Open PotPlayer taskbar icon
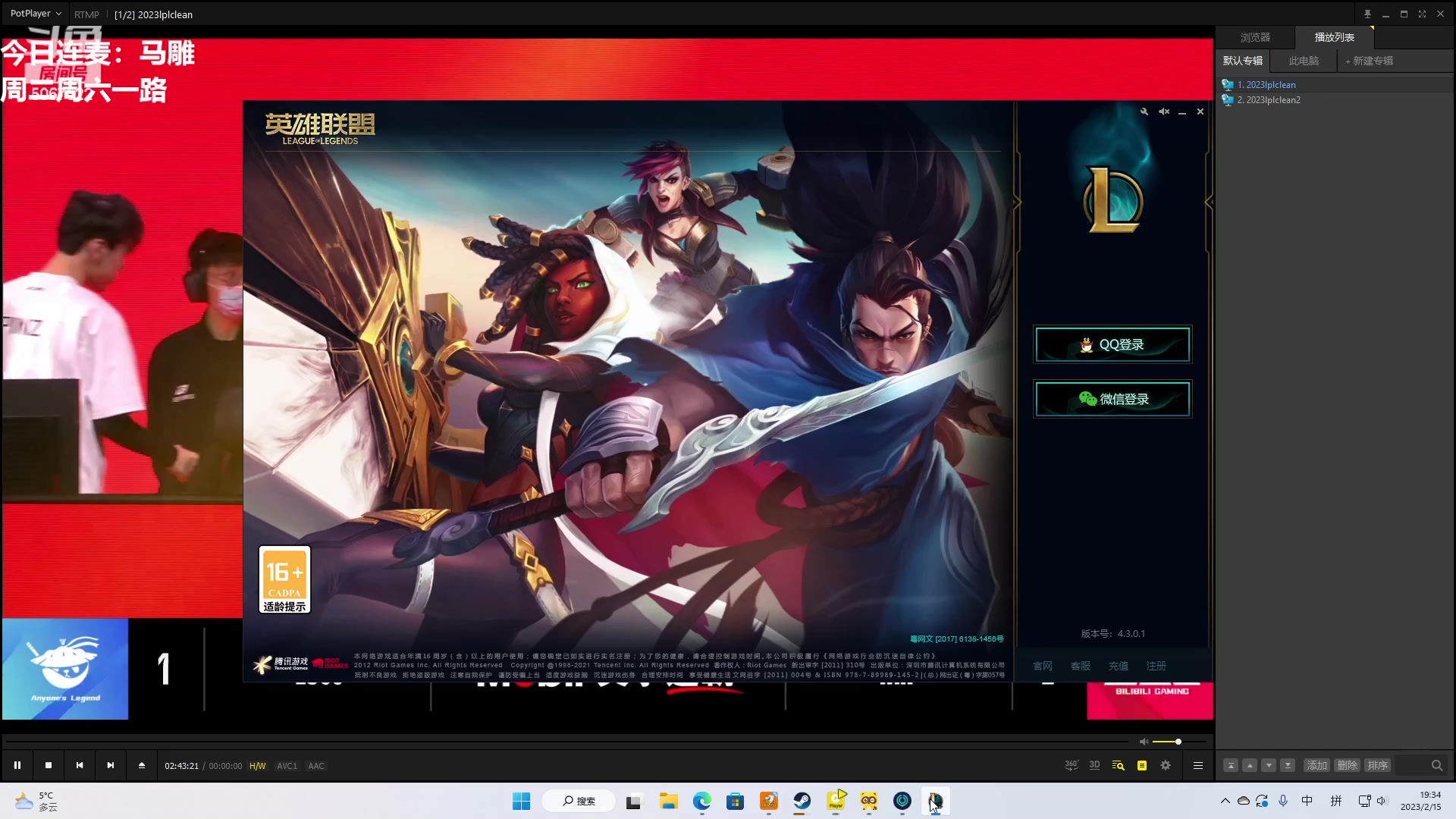Image resolution: width=1456 pixels, height=819 pixels. [x=836, y=801]
